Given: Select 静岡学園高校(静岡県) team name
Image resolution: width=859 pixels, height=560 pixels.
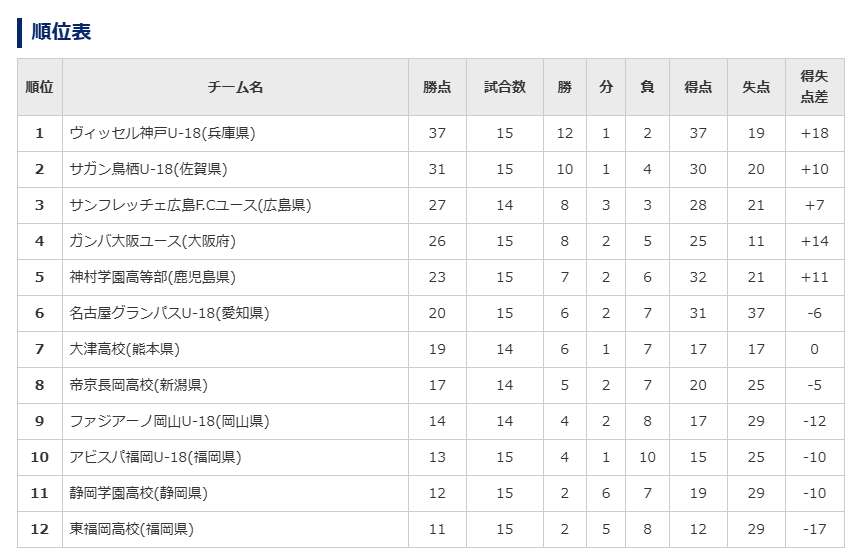Looking at the screenshot, I should [139, 493].
